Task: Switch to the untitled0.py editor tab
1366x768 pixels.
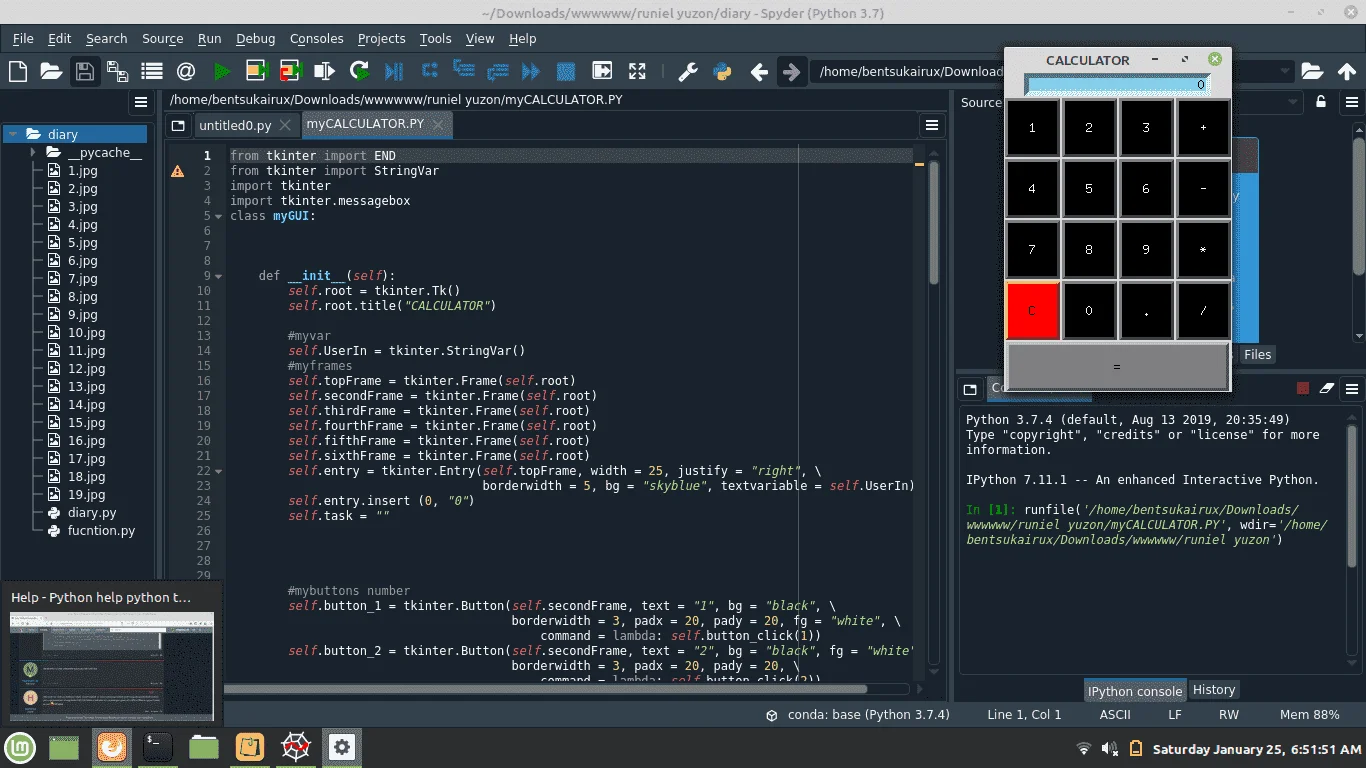Action: (234, 125)
